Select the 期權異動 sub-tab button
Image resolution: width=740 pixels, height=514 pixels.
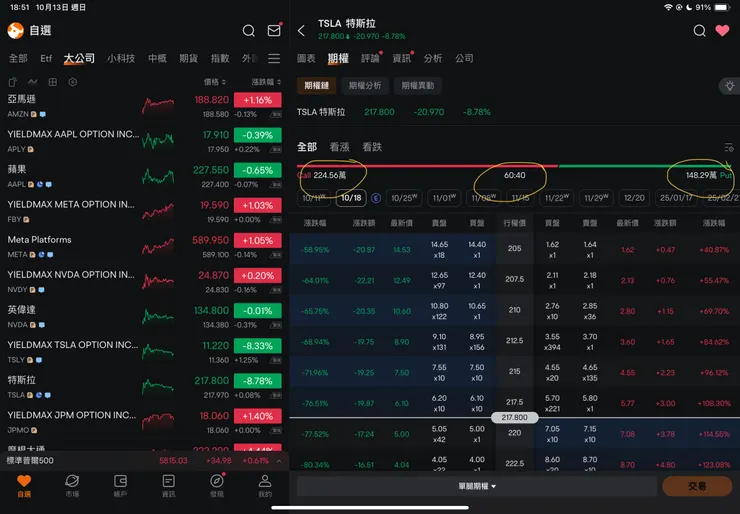point(418,86)
